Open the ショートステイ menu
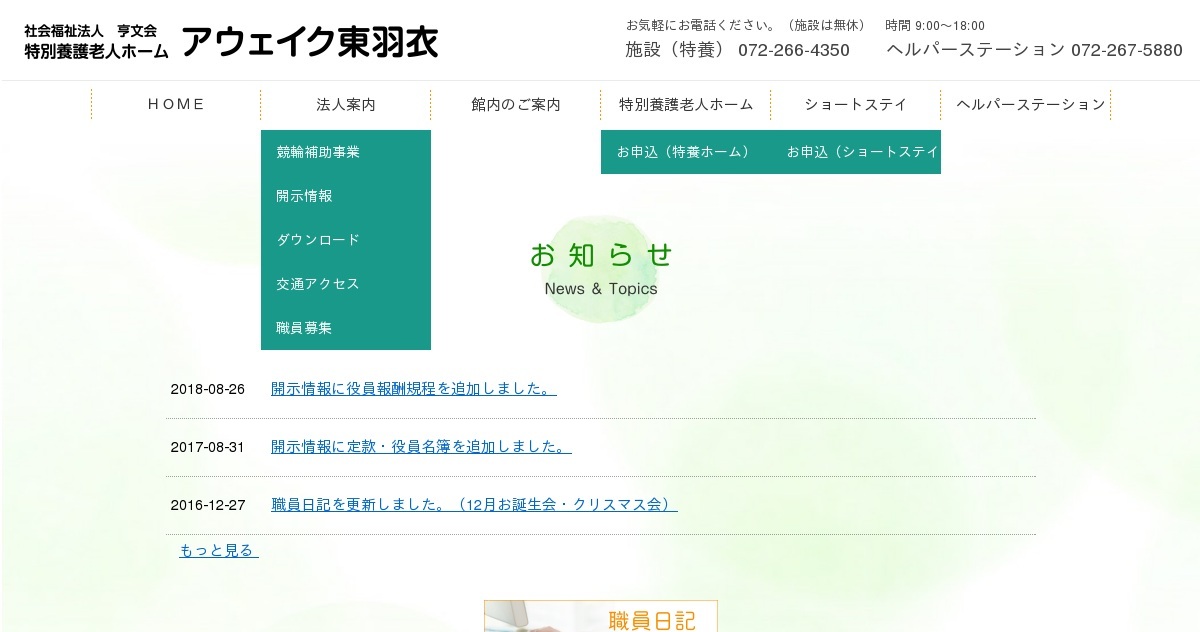The width and height of the screenshot is (1200, 632). tap(856, 104)
